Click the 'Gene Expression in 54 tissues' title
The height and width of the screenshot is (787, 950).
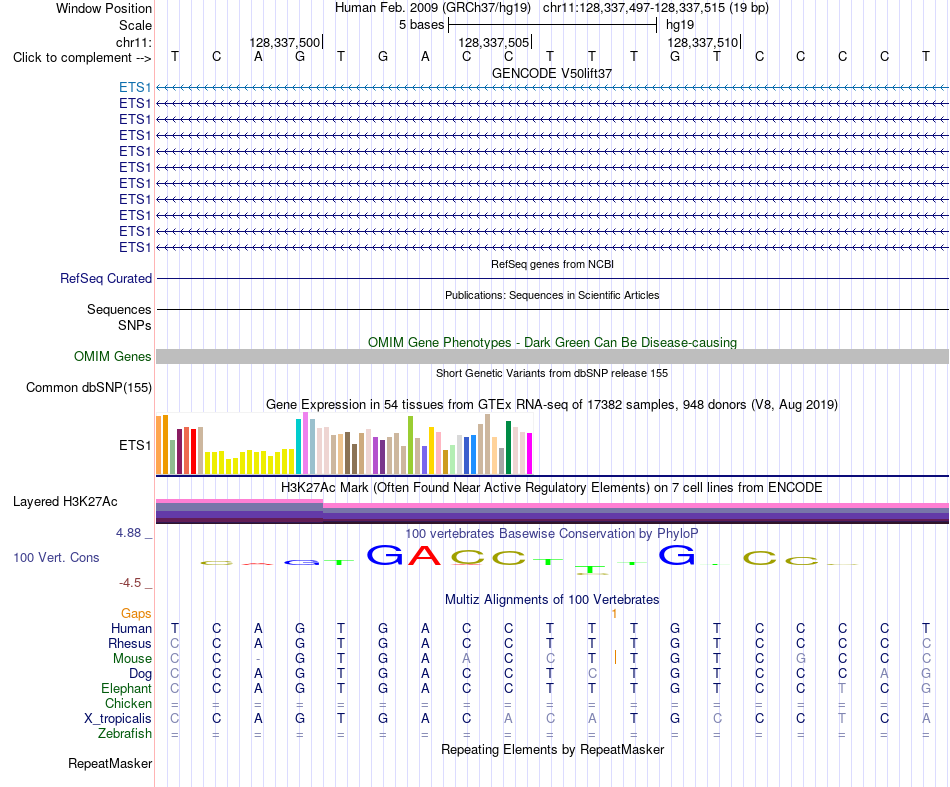552,405
